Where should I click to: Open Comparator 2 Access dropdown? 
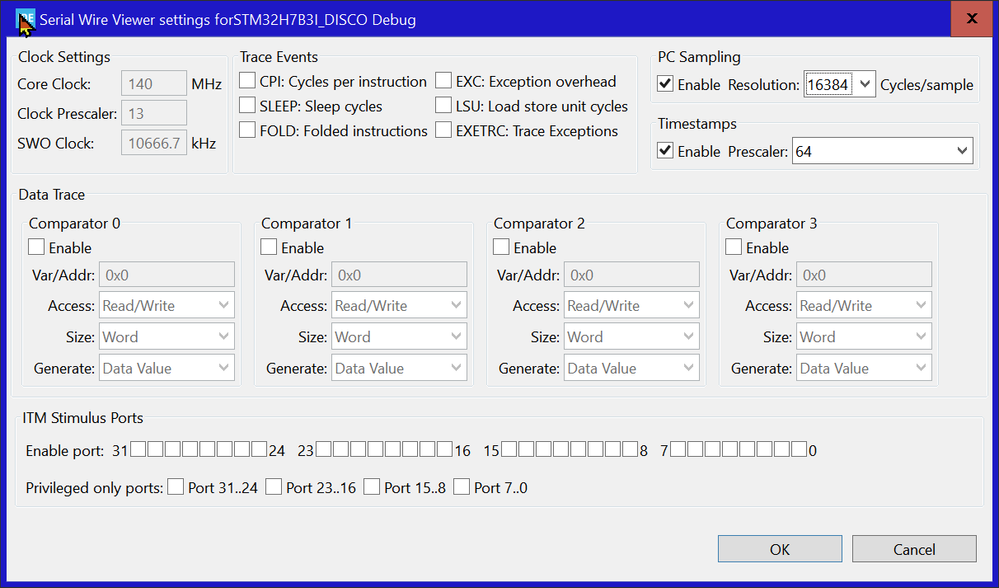[x=631, y=305]
